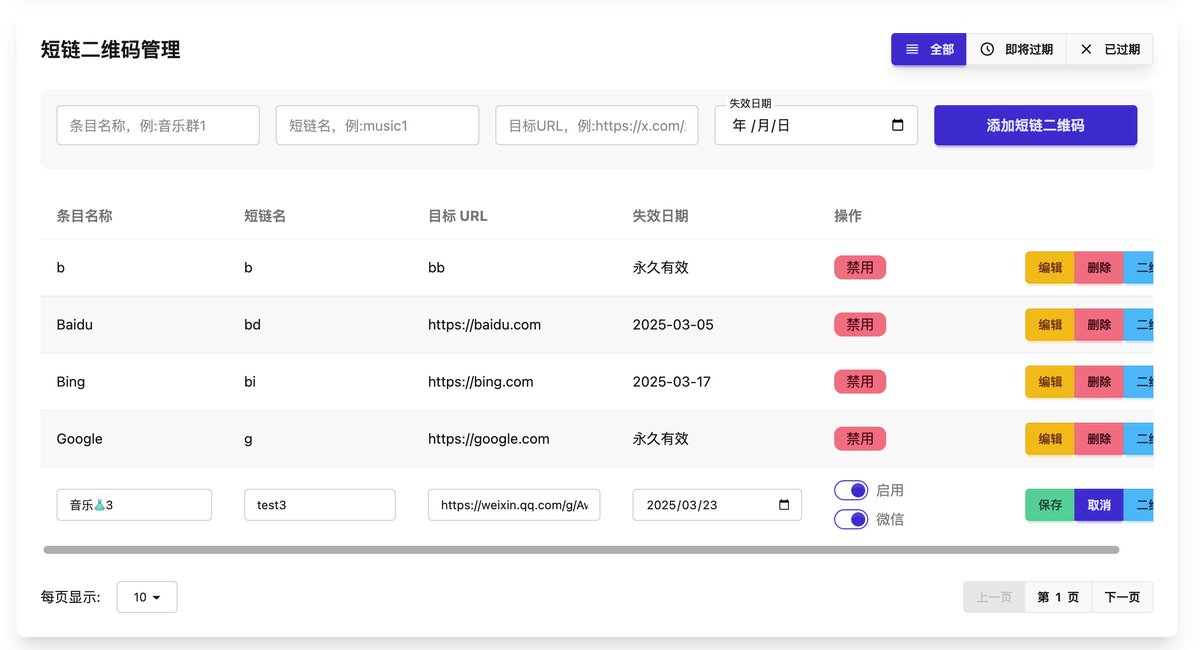The height and width of the screenshot is (650, 1200).
Task: Cancel editing with the 取消 button
Action: pos(1098,504)
